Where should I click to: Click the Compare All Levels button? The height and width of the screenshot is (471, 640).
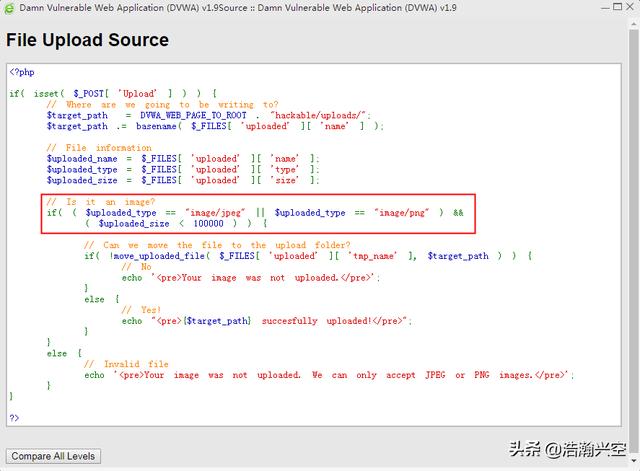pyautogui.click(x=53, y=456)
